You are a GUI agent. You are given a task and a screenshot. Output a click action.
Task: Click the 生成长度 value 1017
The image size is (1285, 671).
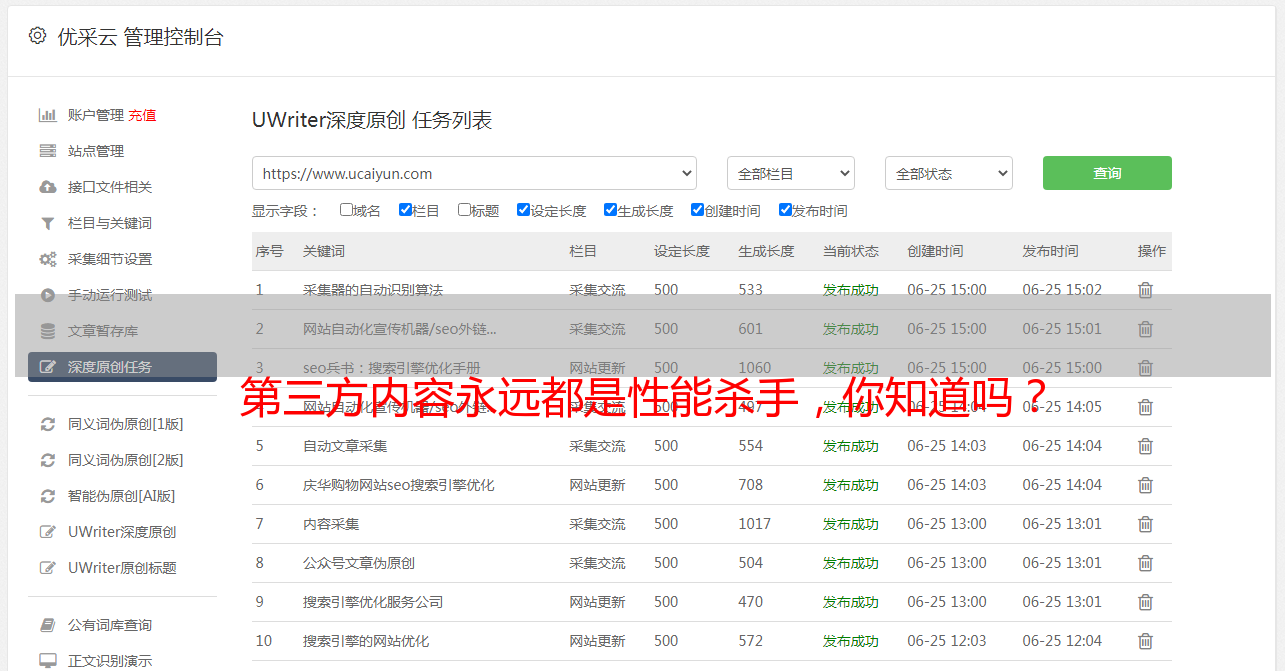tap(755, 524)
